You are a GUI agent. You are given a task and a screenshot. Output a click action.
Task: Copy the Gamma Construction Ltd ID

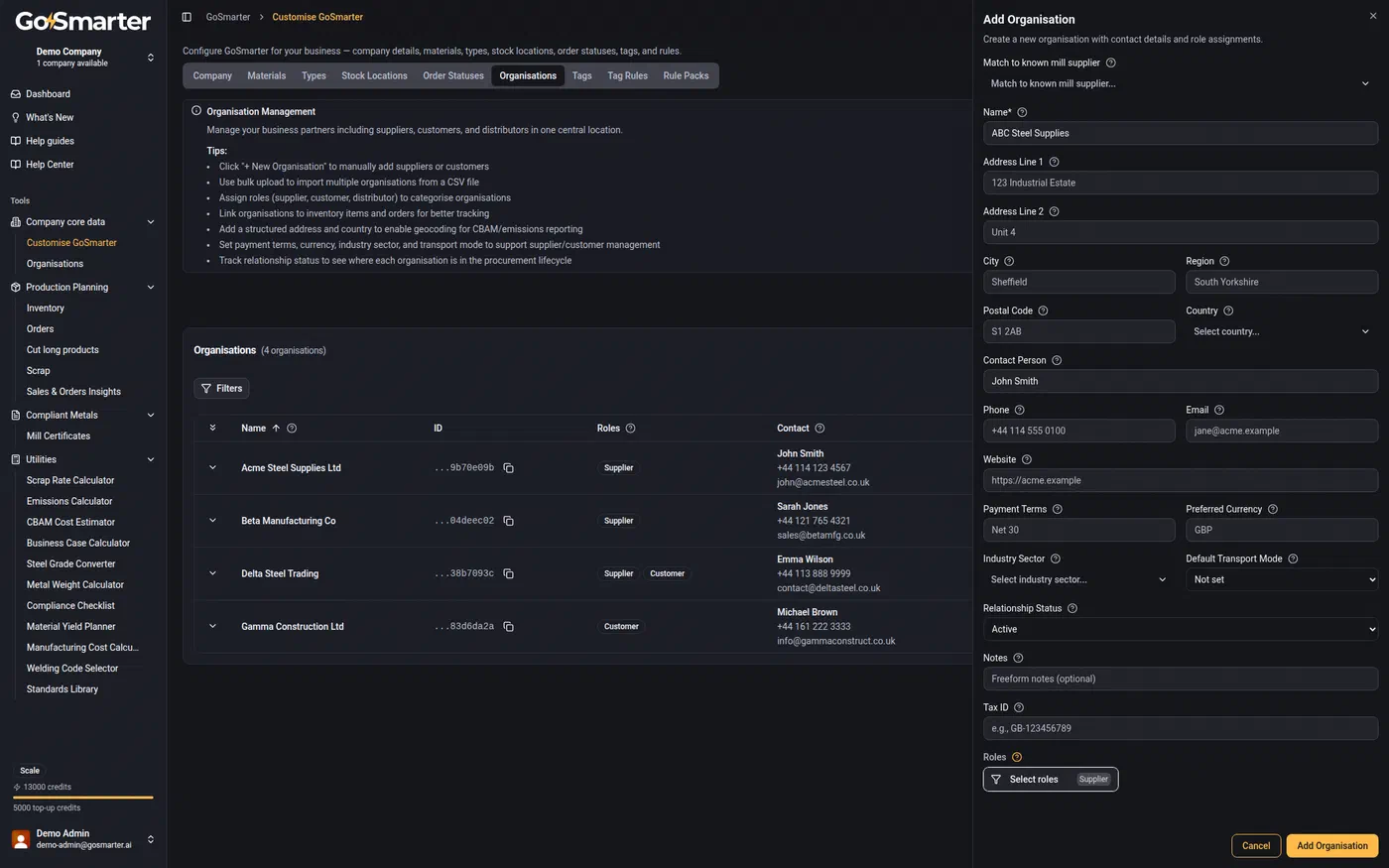[508, 627]
